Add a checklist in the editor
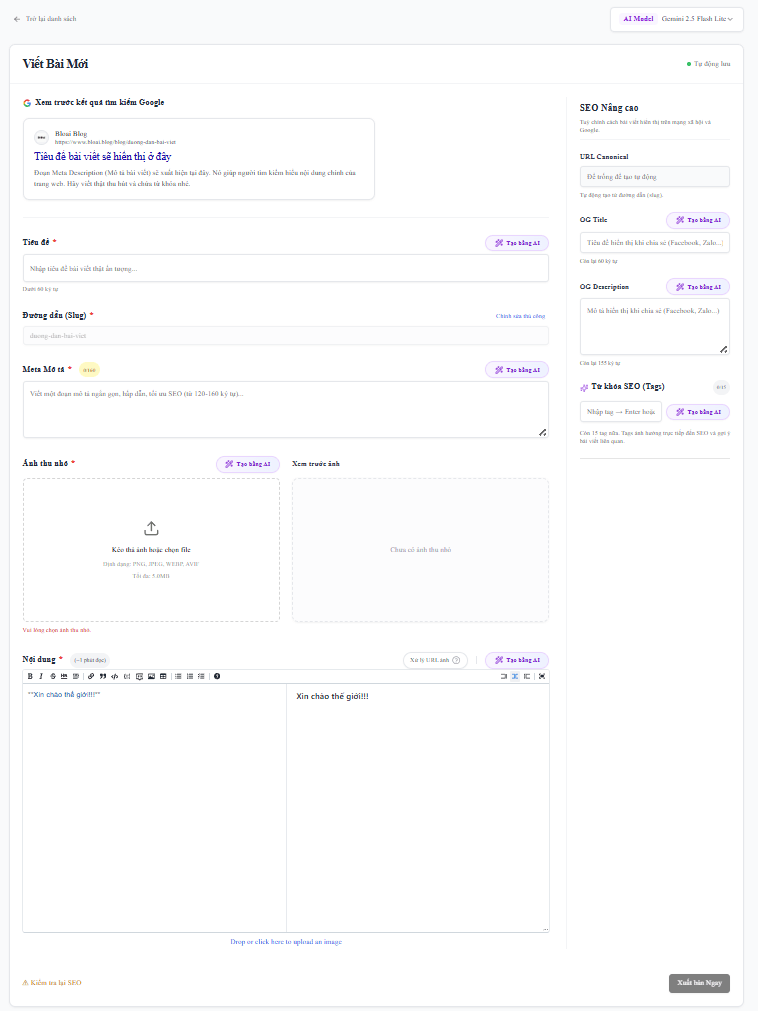 (x=201, y=676)
